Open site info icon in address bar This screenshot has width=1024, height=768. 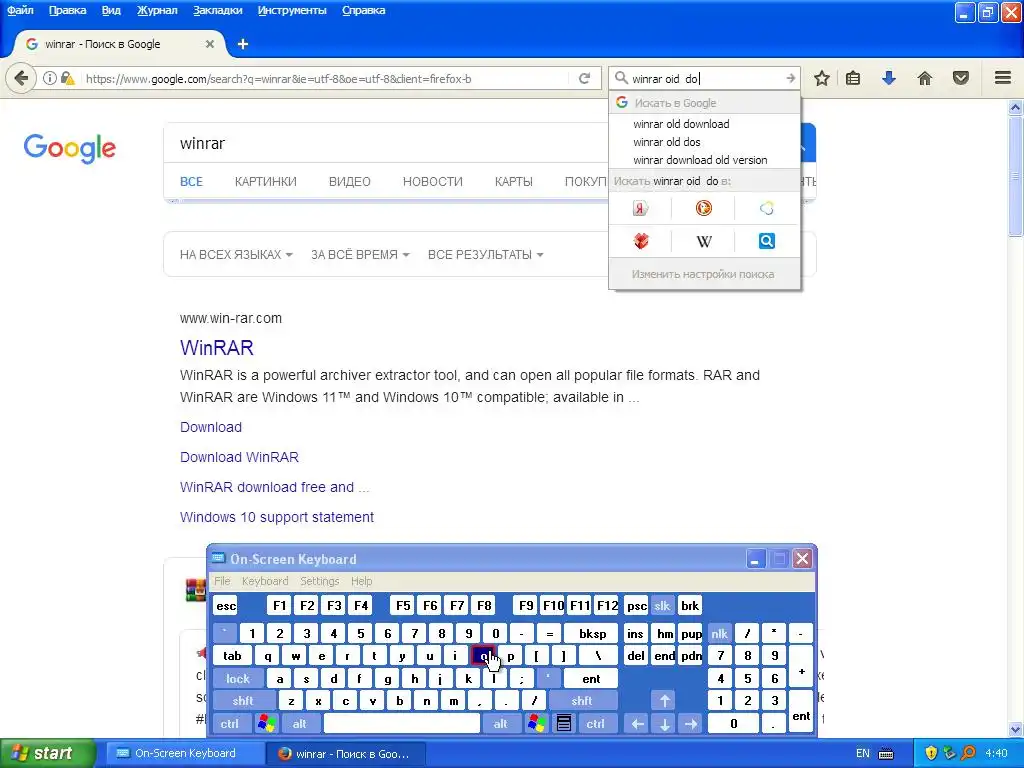click(x=50, y=79)
